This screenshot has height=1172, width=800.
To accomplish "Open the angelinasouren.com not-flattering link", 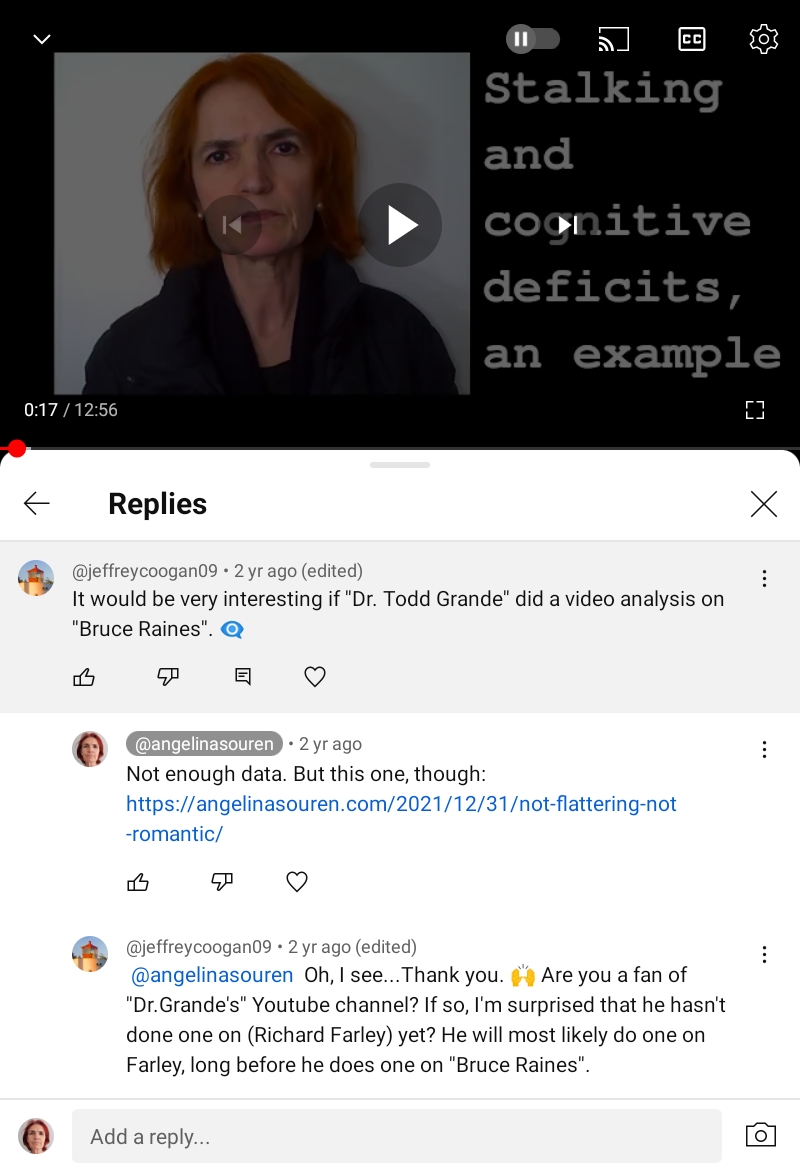I will (401, 818).
